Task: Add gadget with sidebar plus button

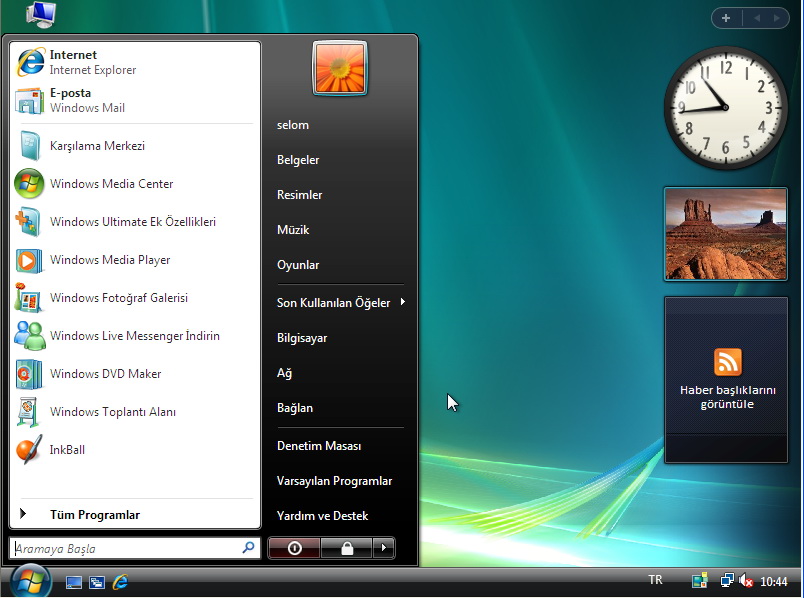Action: [x=726, y=18]
